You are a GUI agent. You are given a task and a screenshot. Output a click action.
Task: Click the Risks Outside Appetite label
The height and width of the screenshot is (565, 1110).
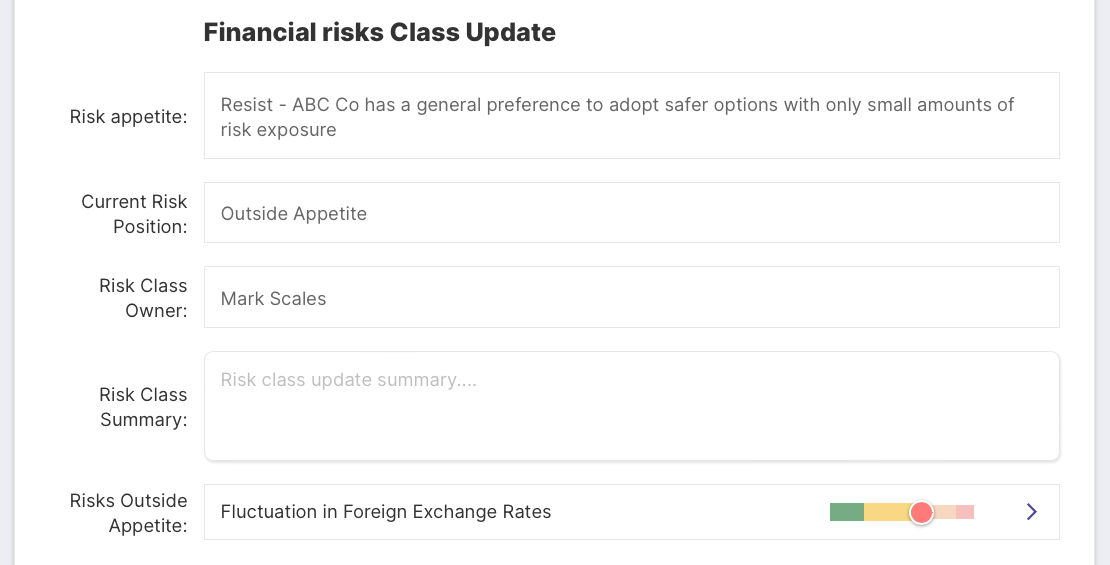(128, 513)
